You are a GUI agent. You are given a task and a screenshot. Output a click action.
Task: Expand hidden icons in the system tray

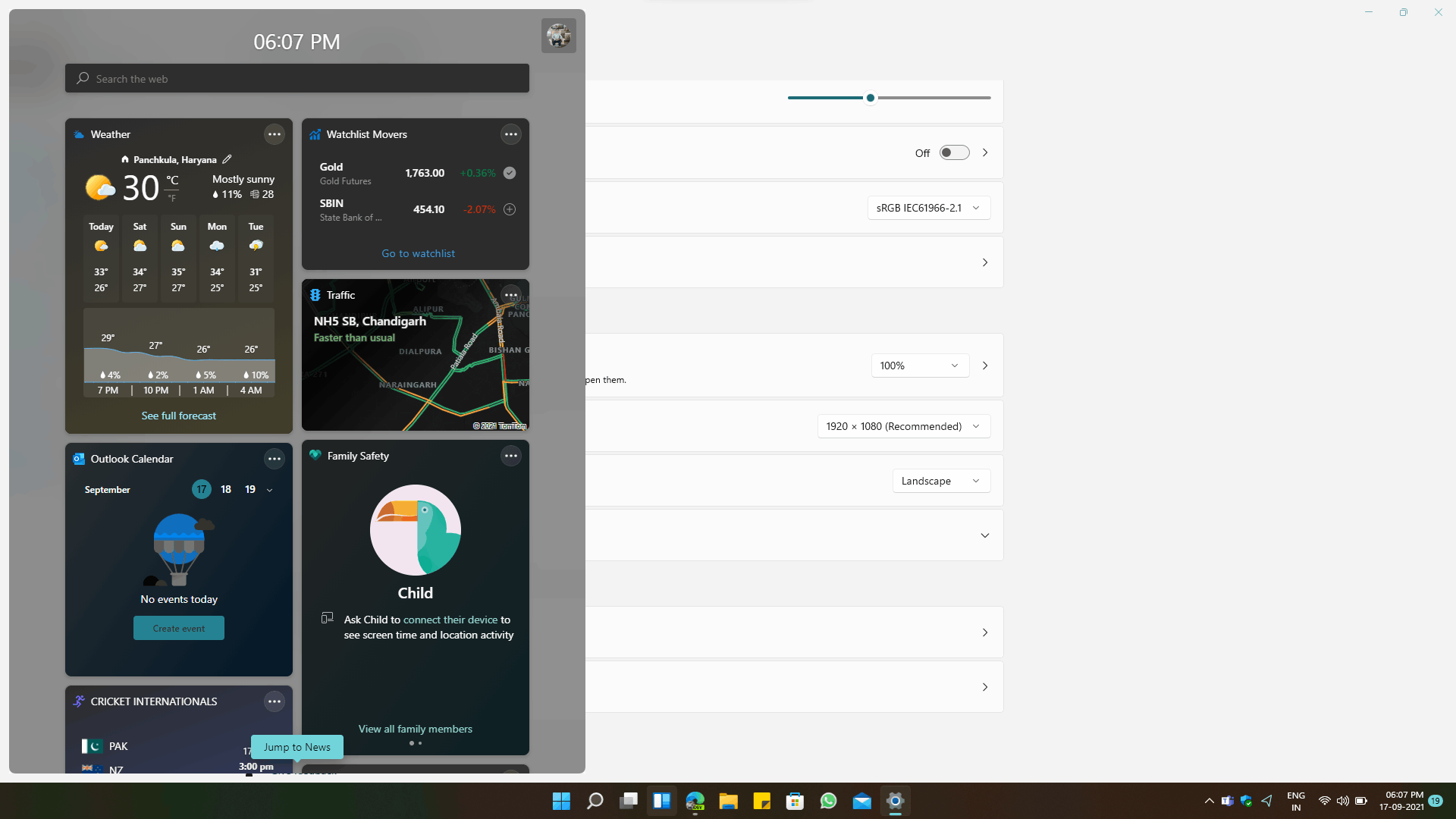pyautogui.click(x=1209, y=801)
